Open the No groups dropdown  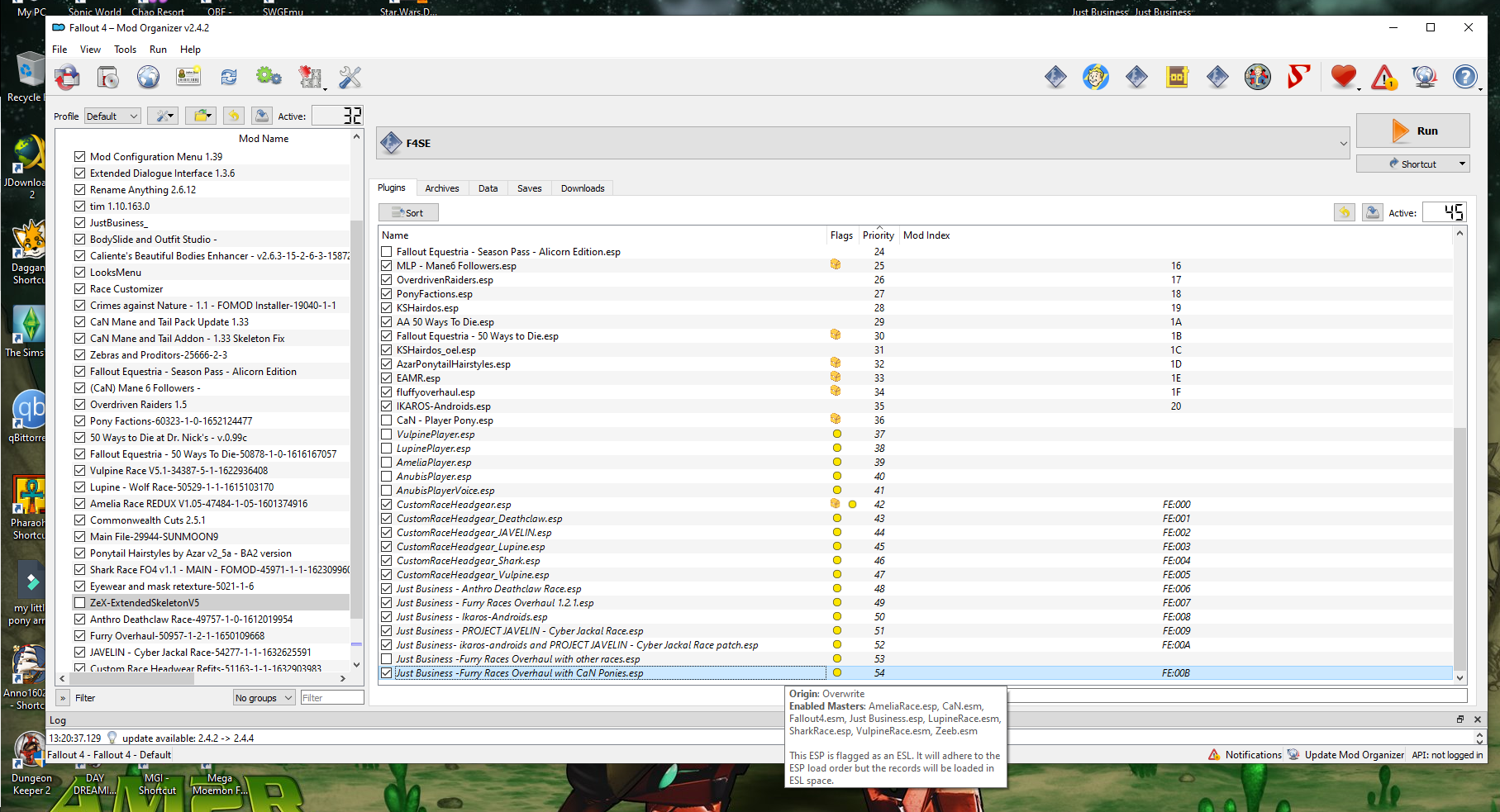click(x=264, y=698)
